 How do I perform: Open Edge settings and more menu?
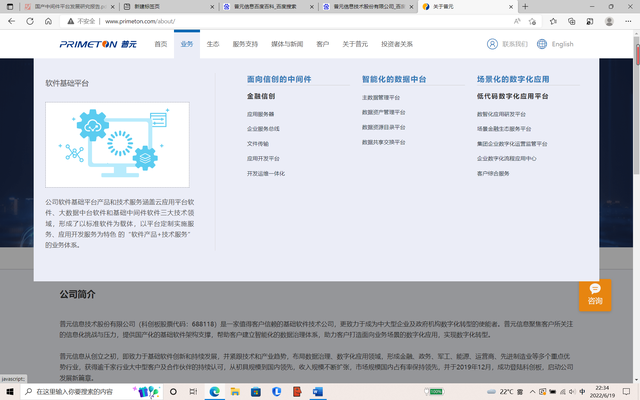(628, 21)
